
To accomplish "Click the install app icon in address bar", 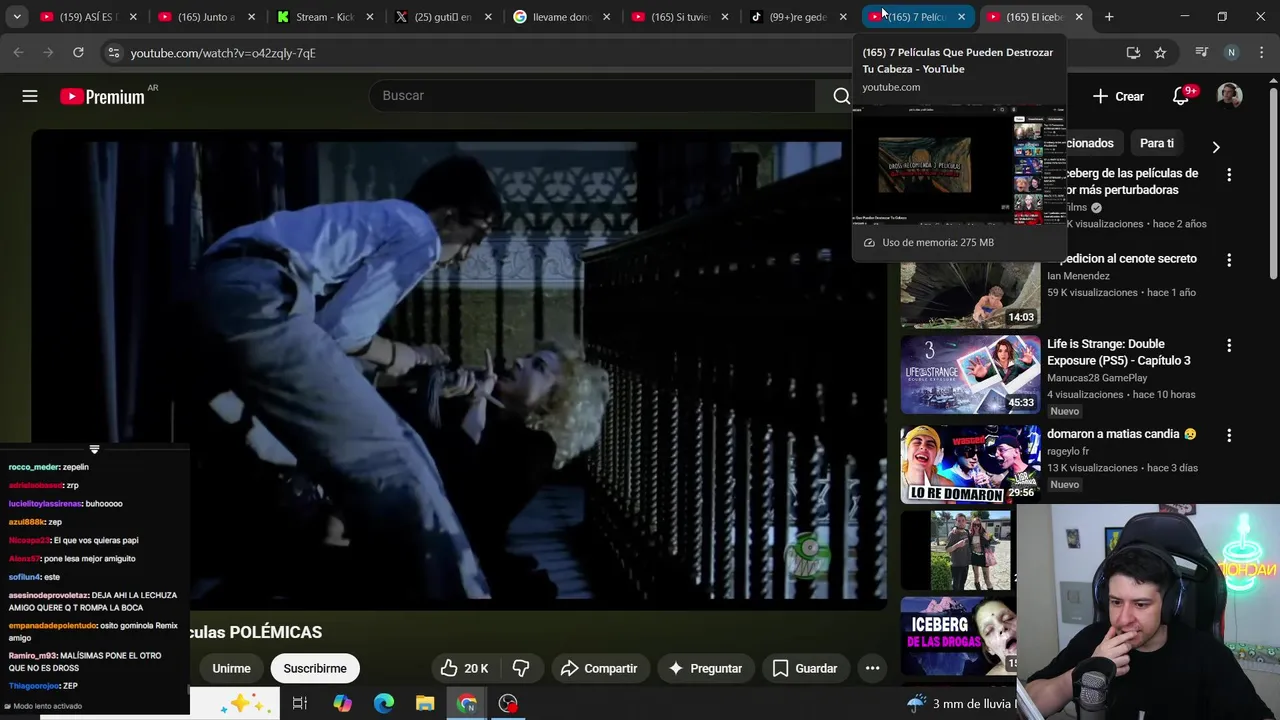I will pyautogui.click(x=1133, y=53).
